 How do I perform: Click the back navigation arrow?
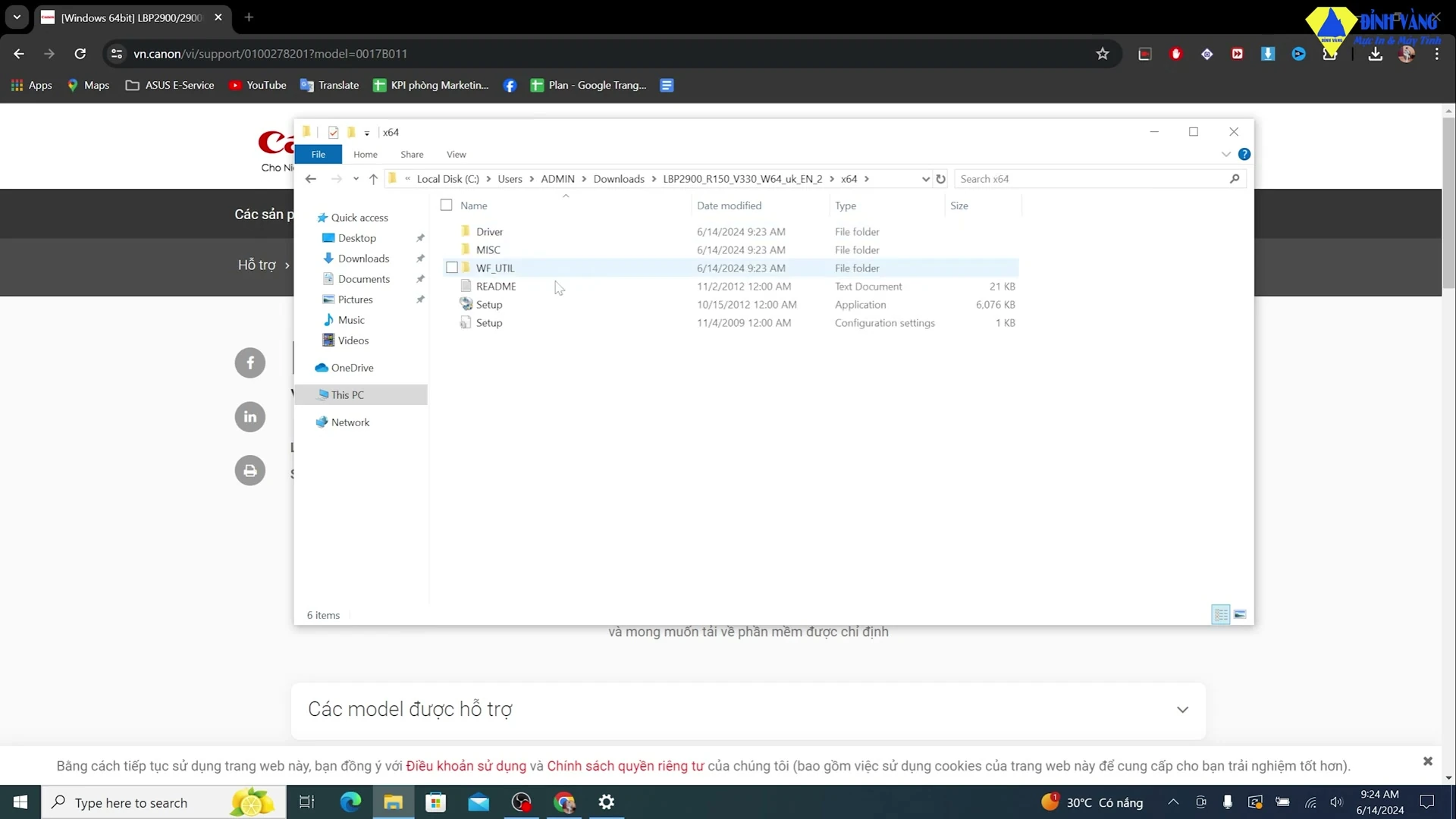[310, 179]
